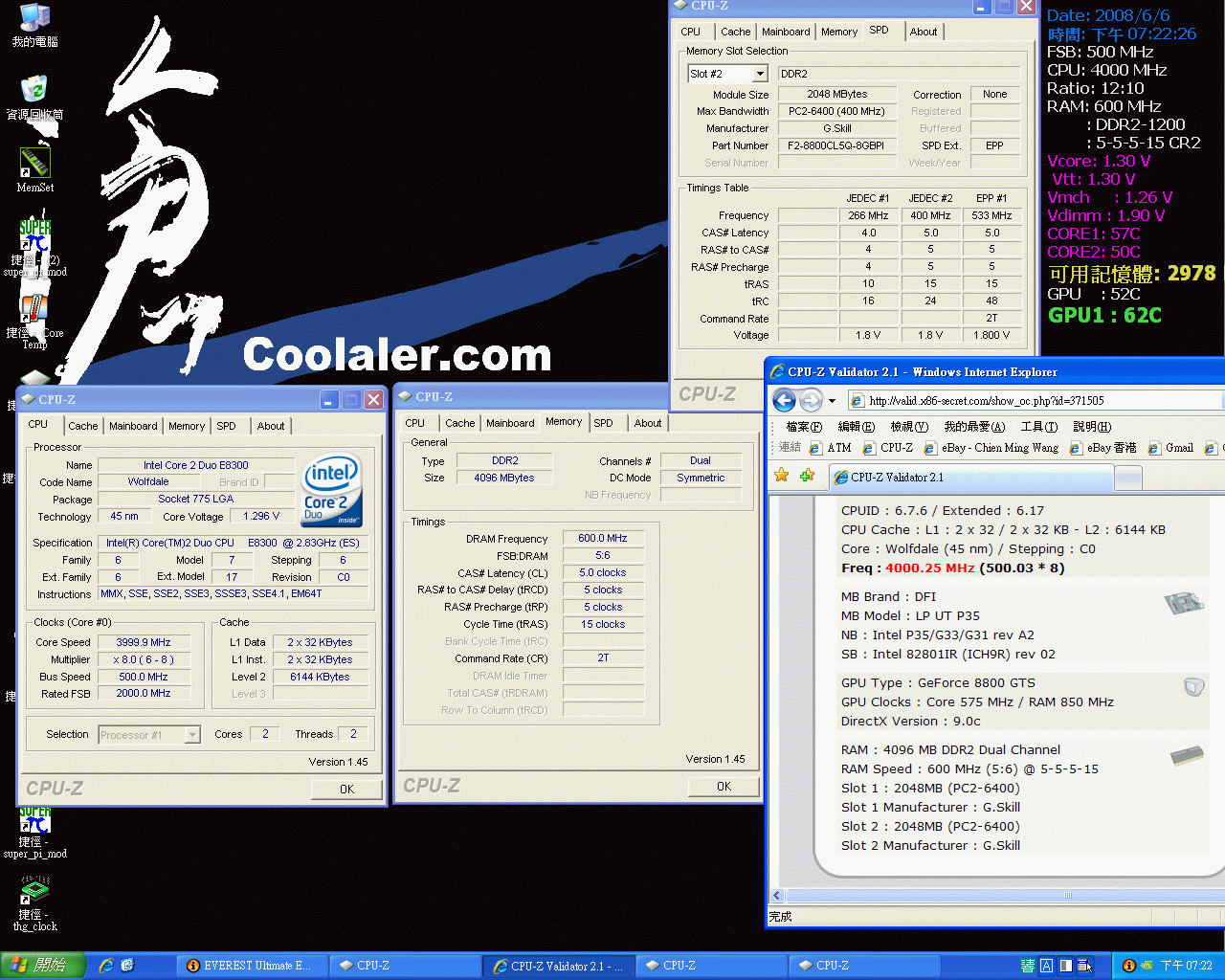The width and height of the screenshot is (1225, 980).
Task: Select the MemSet desktop shortcut
Action: 35,170
